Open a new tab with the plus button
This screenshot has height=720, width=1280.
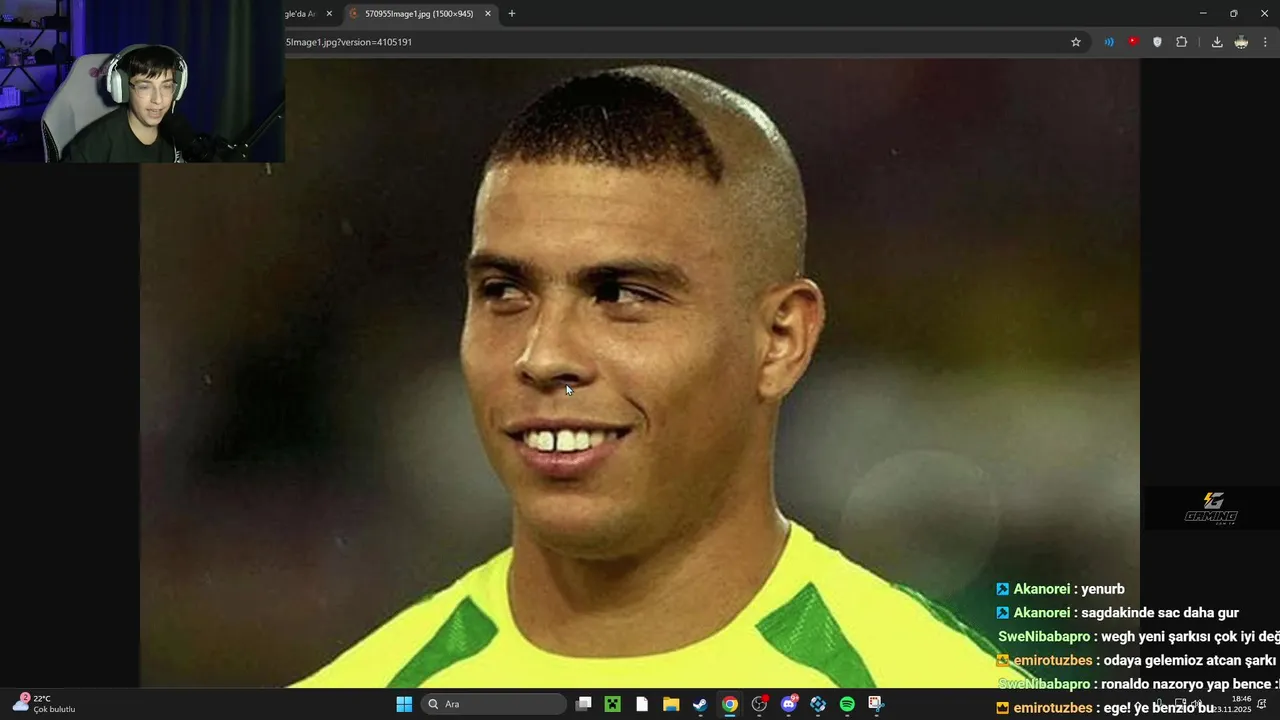pos(512,14)
